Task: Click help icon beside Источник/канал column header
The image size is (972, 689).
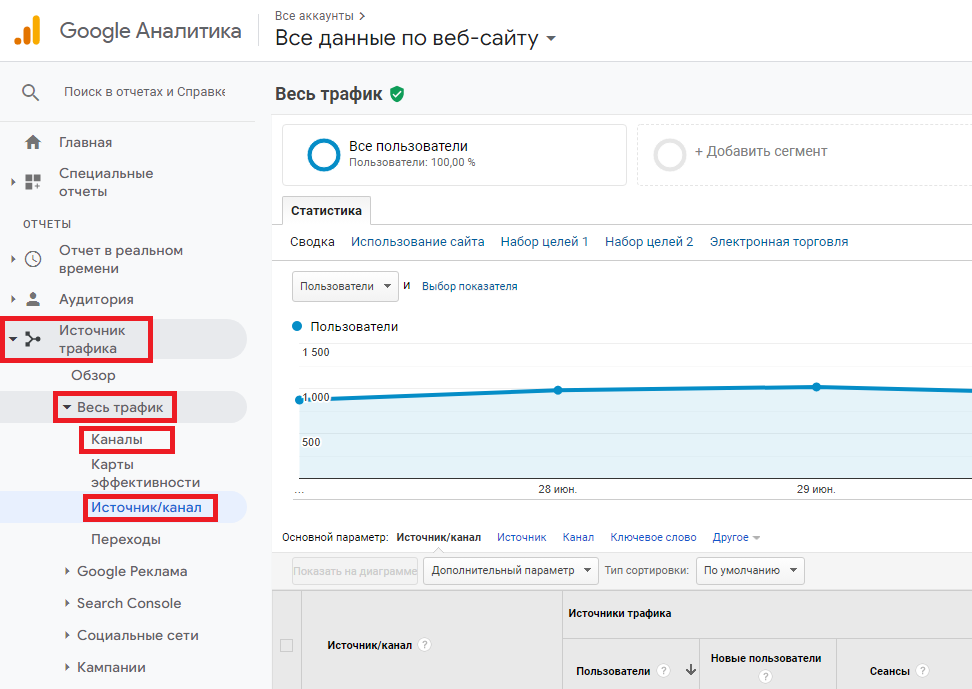Action: [x=424, y=645]
